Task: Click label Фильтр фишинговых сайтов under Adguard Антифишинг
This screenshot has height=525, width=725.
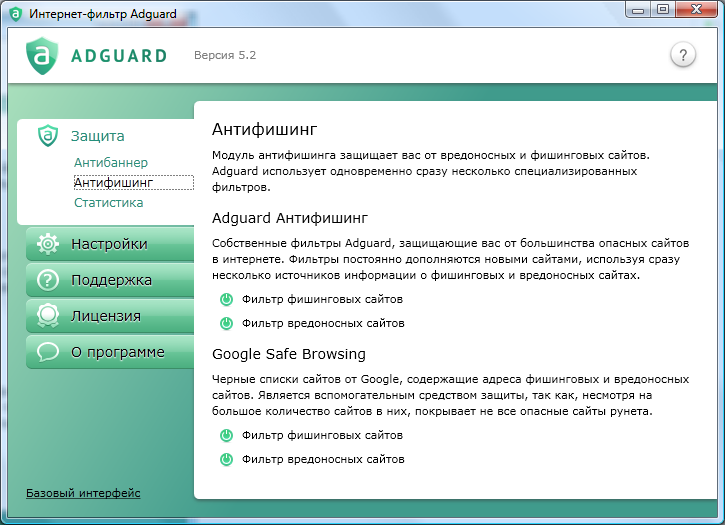Action: coord(322,299)
